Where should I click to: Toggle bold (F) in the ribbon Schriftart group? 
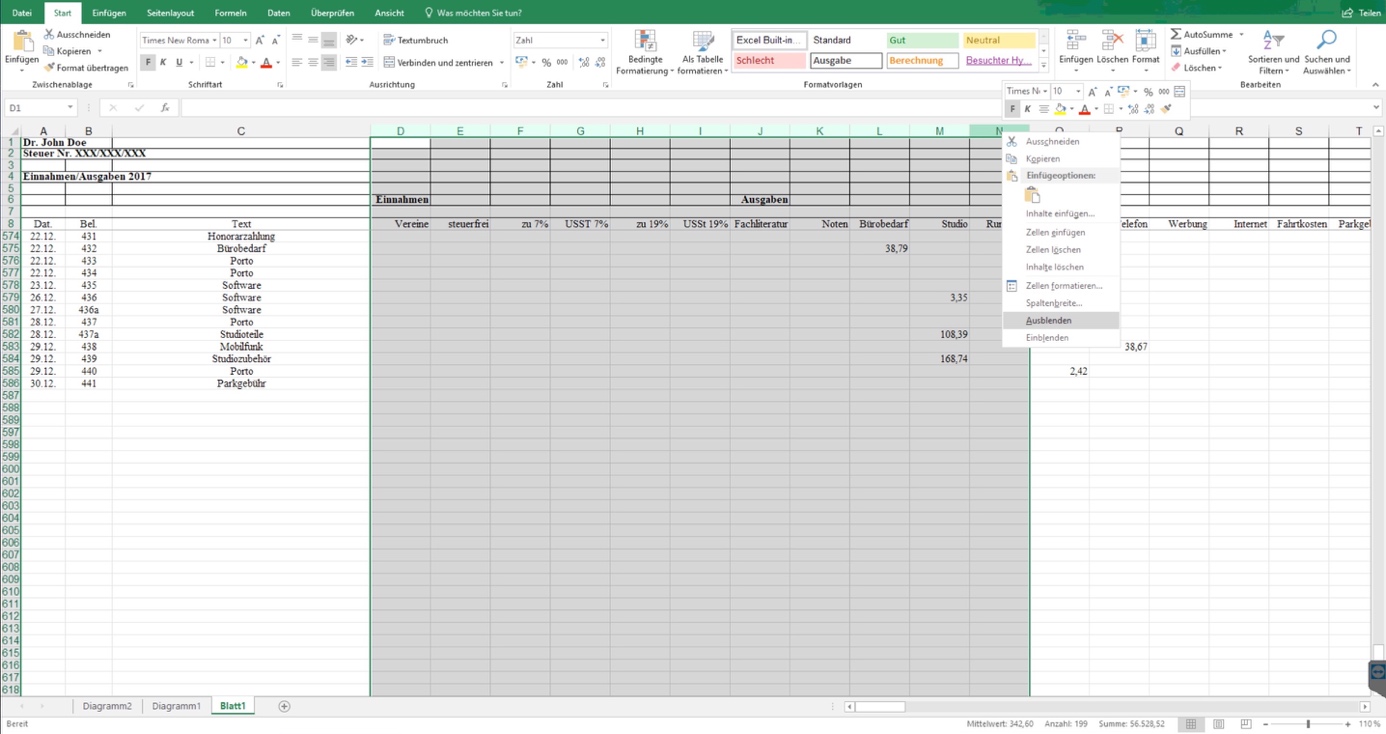(x=148, y=62)
